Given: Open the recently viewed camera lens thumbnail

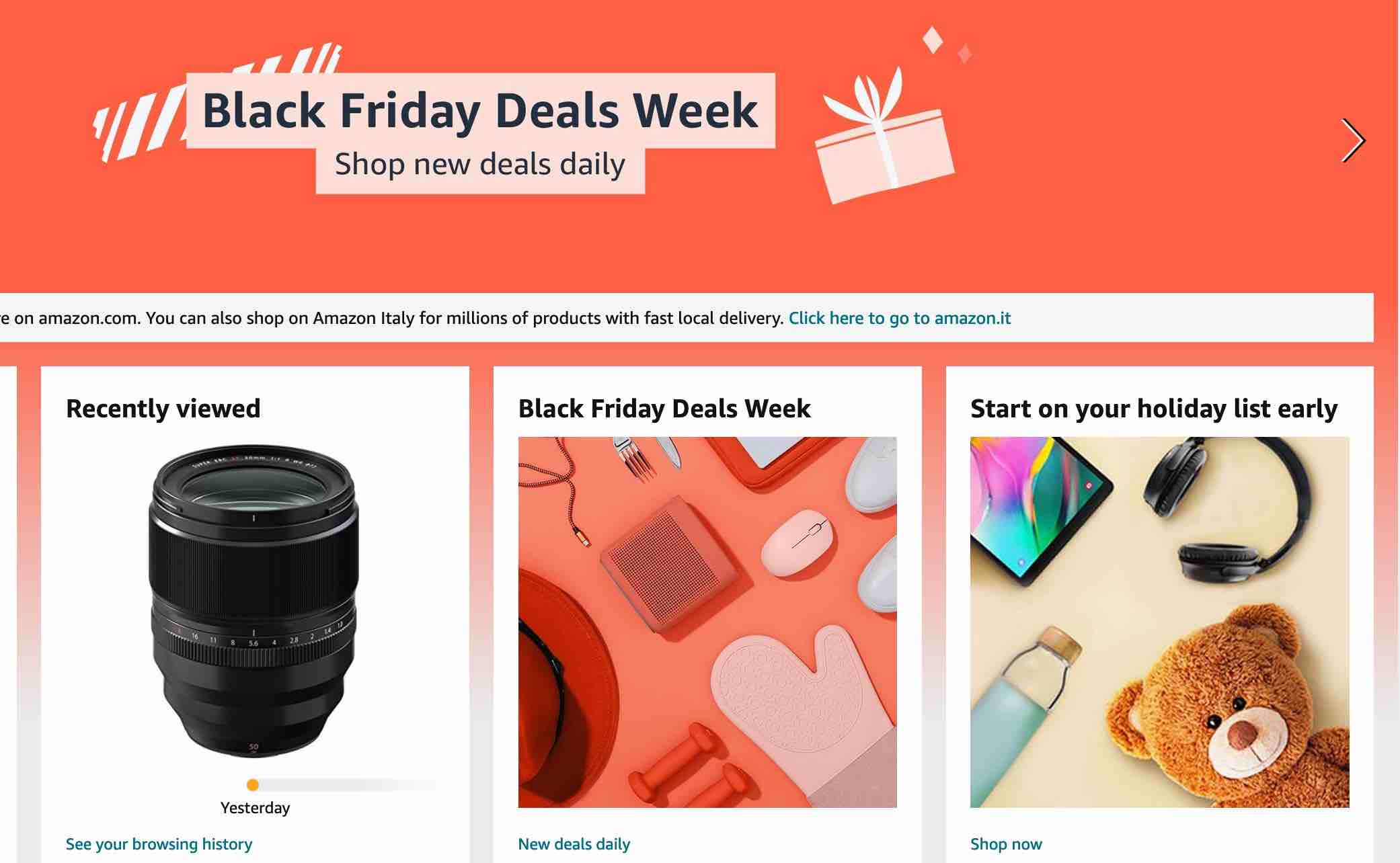Looking at the screenshot, I should click(254, 600).
